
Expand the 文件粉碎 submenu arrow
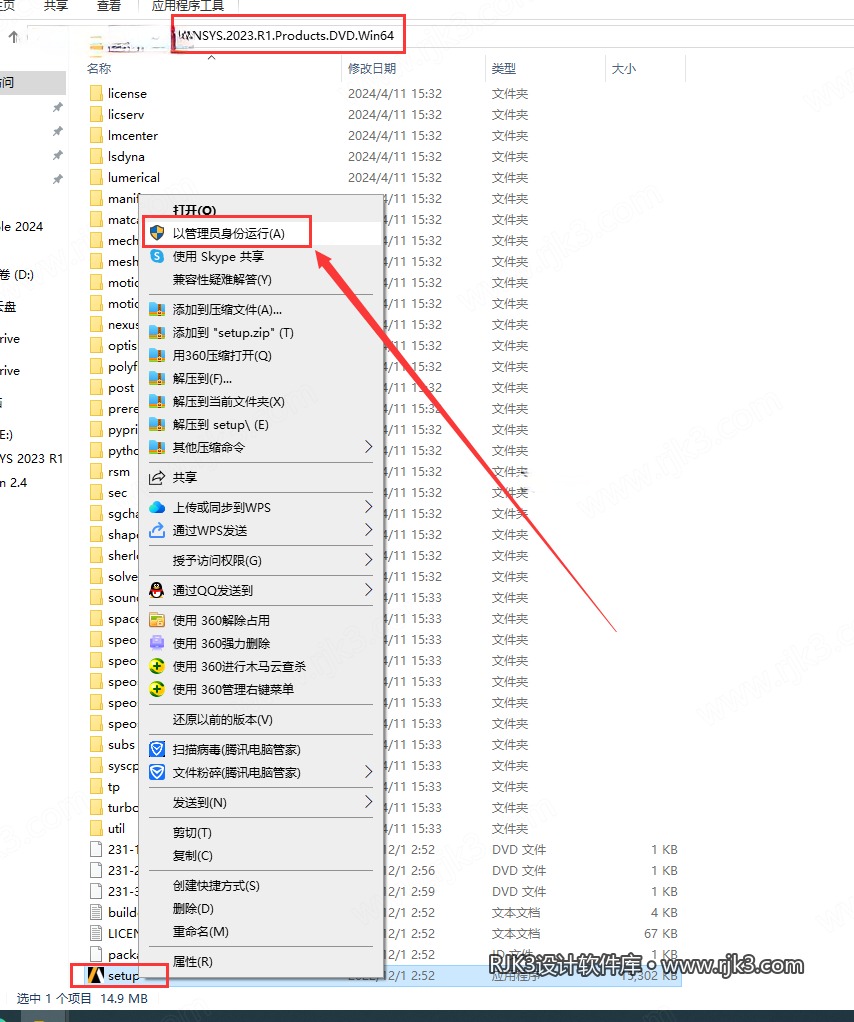(x=368, y=772)
